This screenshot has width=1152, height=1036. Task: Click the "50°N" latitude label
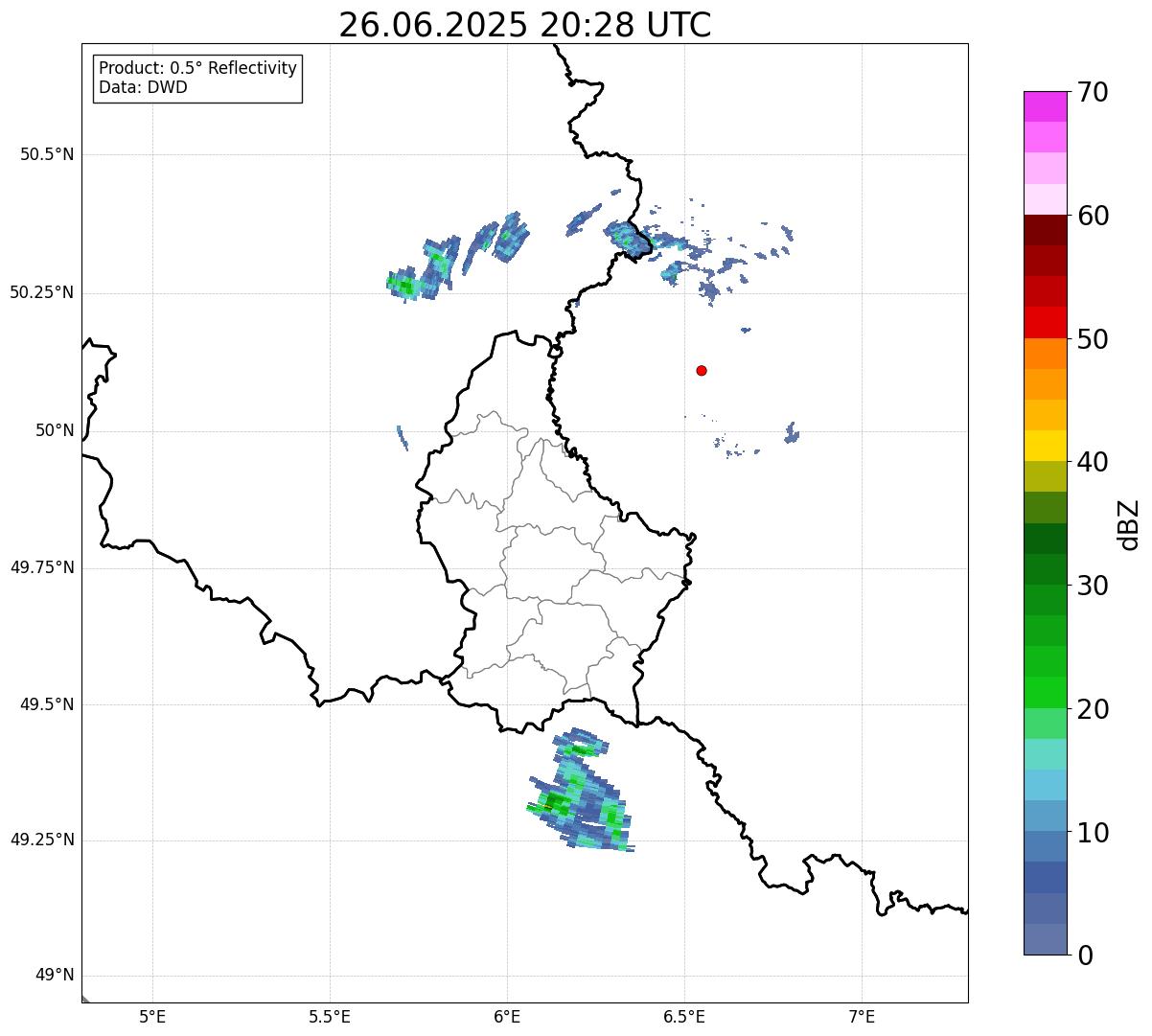pyautogui.click(x=55, y=430)
